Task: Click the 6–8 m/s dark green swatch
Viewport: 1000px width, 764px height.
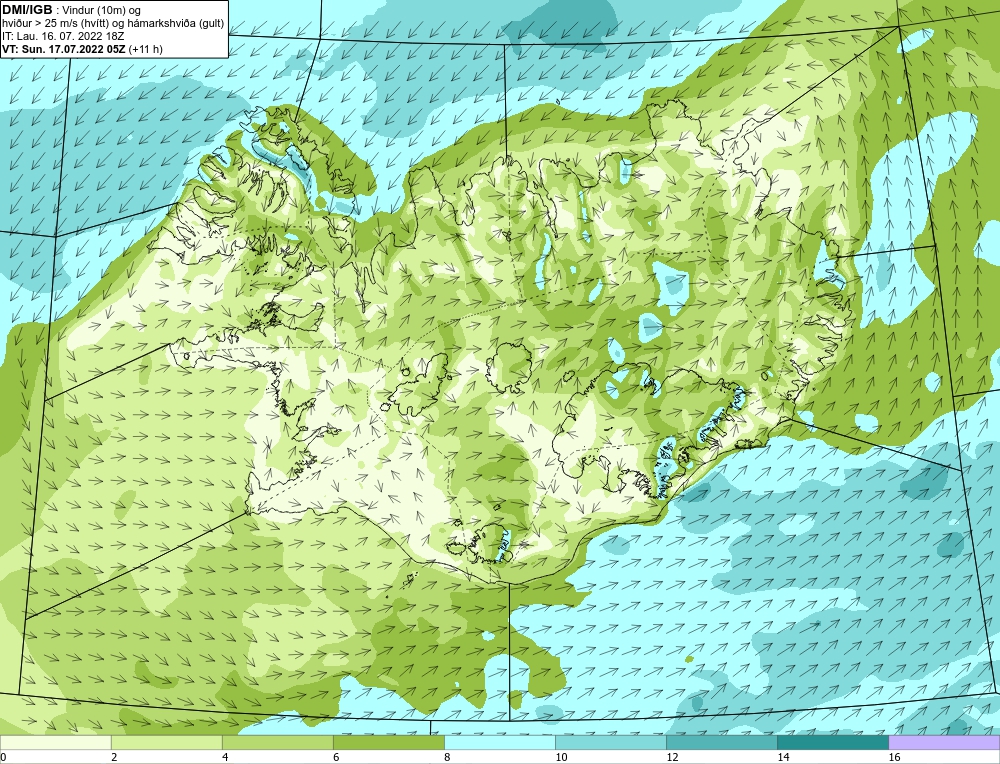Action: [x=388, y=742]
